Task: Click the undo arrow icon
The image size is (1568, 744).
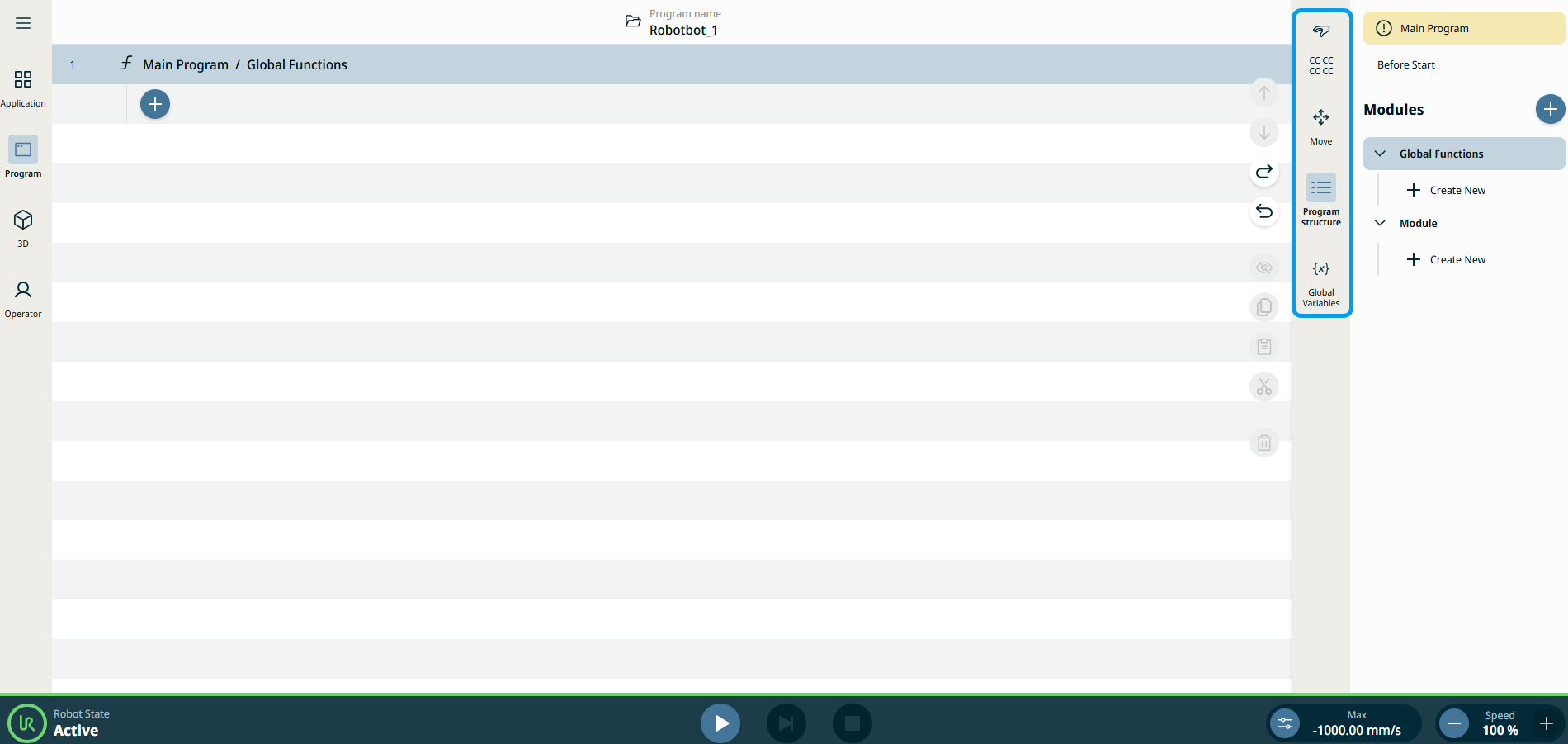Action: click(1263, 211)
